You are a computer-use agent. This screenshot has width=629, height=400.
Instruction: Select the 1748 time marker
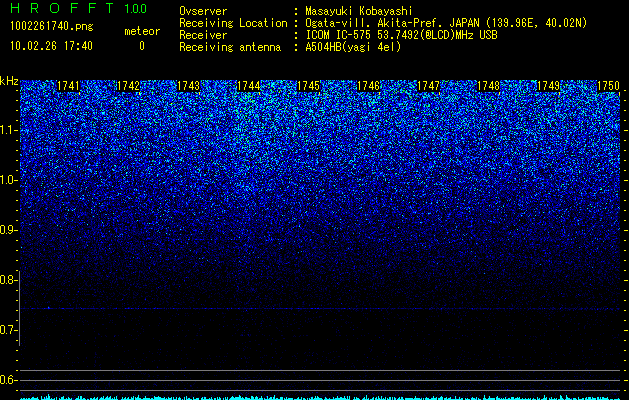pos(489,86)
